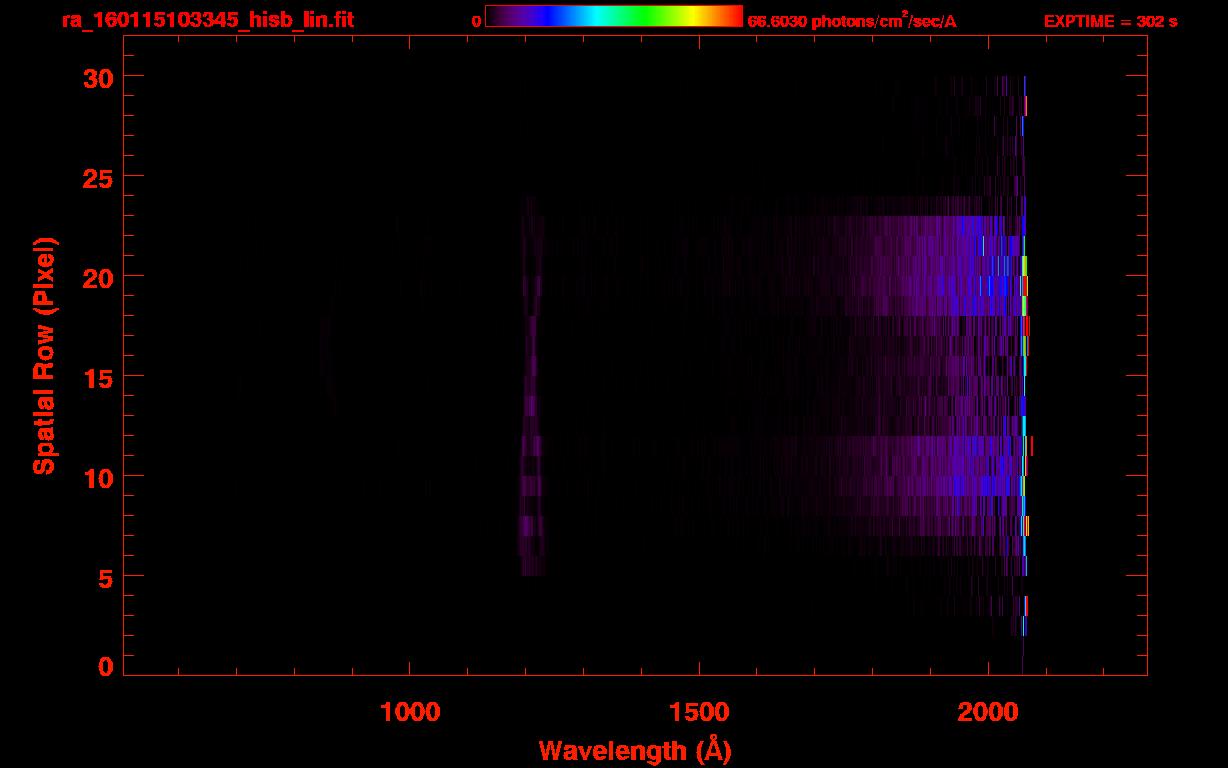Click the 66.6030 photons/cm²/sec/A label
The image size is (1228, 768).
[x=852, y=21]
